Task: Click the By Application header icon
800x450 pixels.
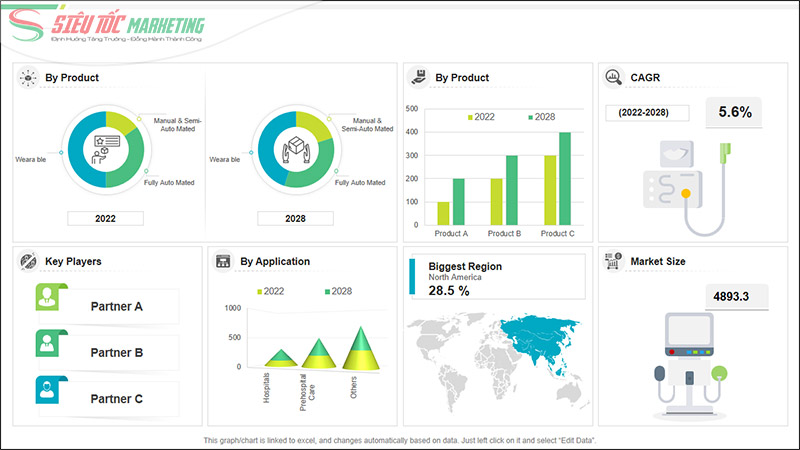Action: click(223, 261)
